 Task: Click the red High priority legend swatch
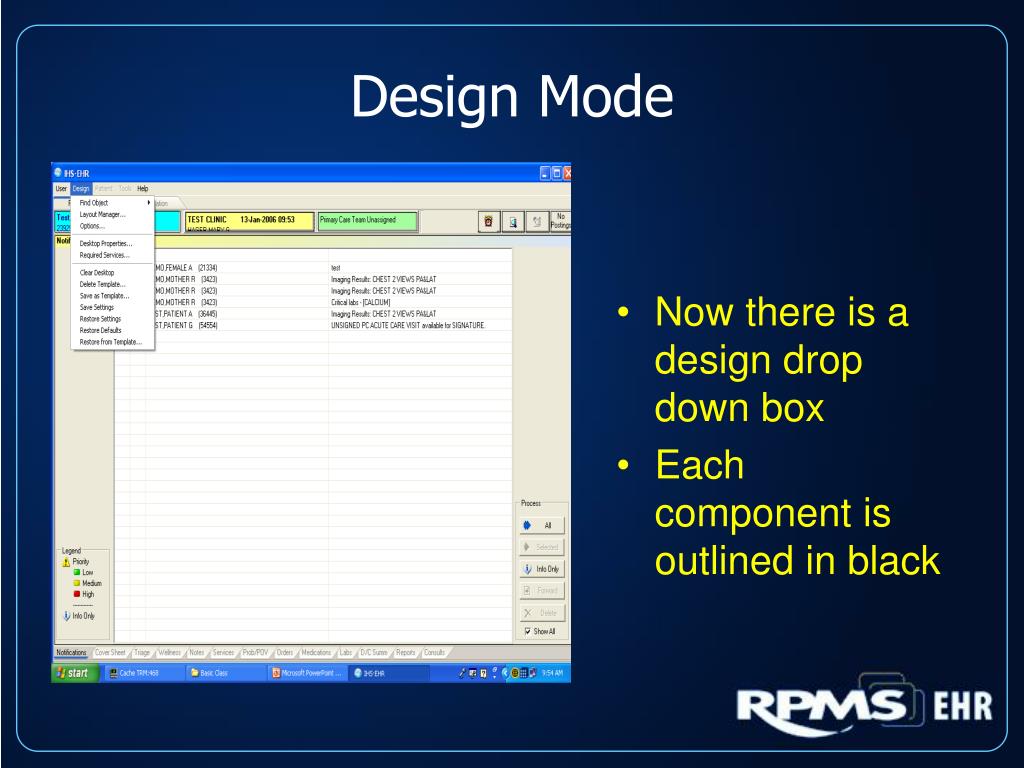click(77, 594)
